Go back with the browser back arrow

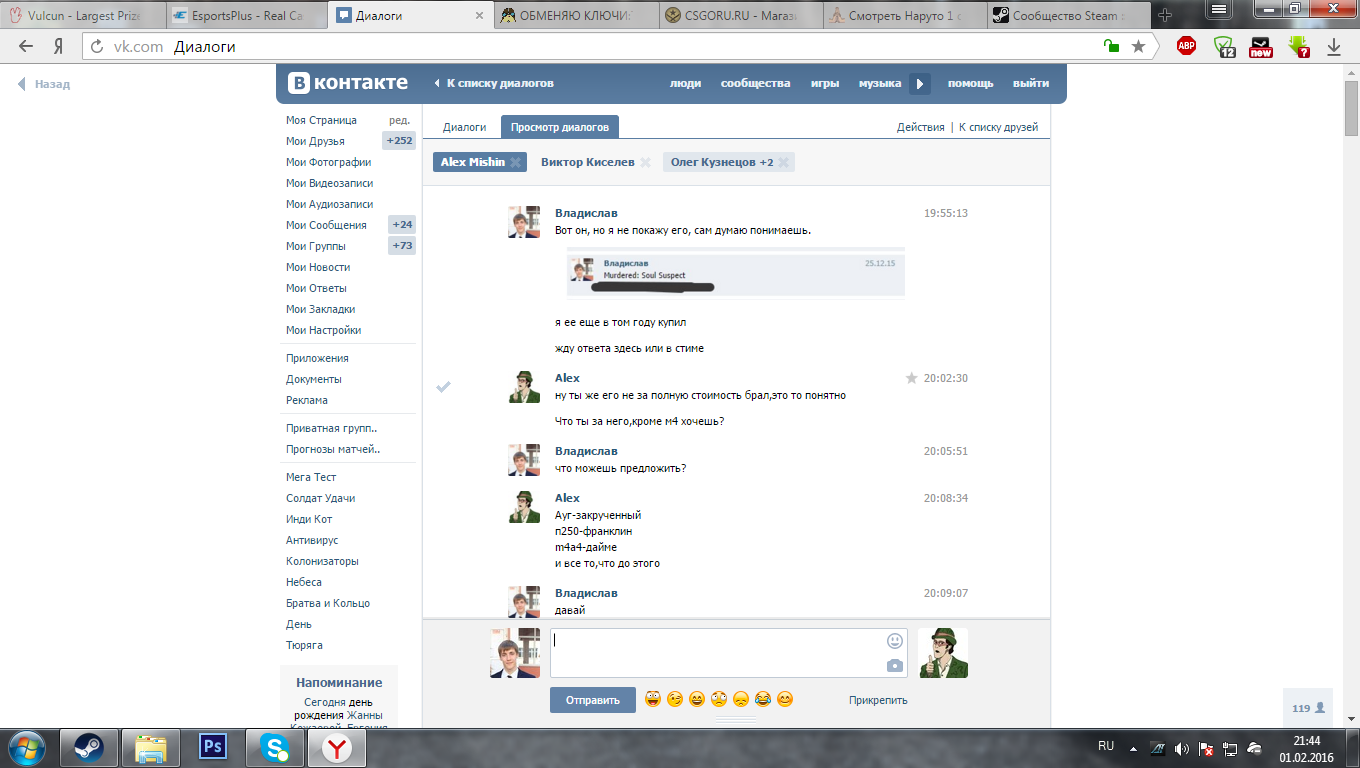[x=26, y=46]
